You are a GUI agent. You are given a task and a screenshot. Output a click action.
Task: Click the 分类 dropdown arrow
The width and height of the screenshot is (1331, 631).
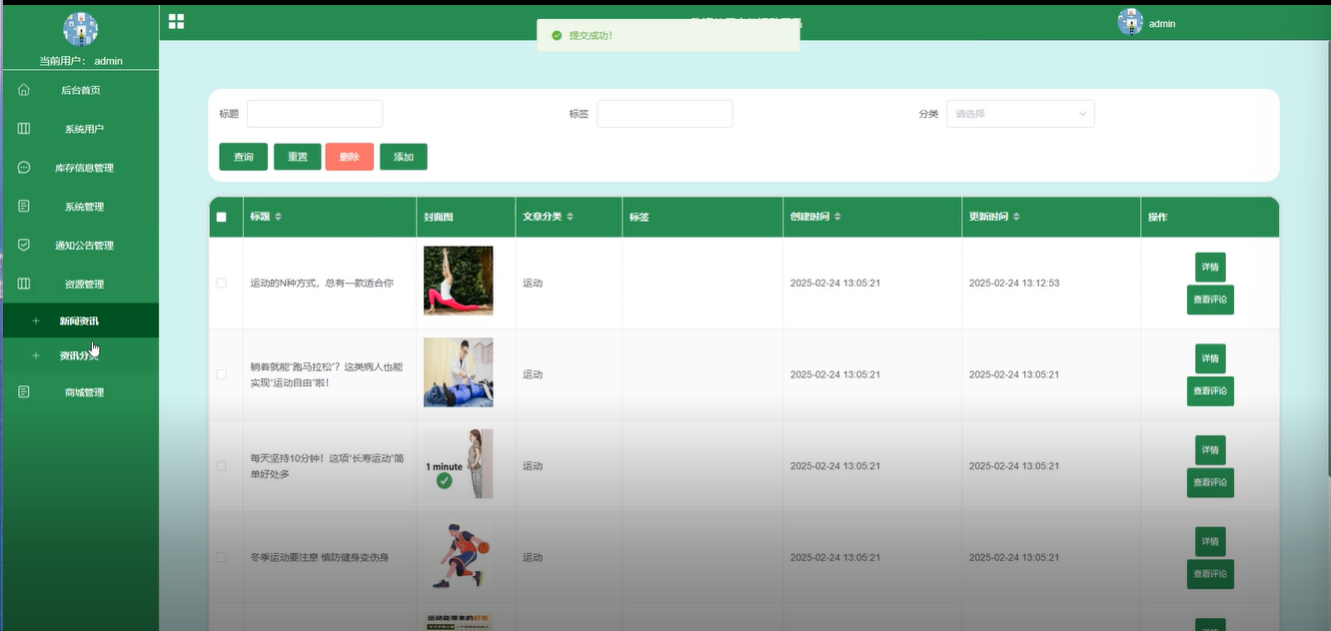pyautogui.click(x=1082, y=114)
